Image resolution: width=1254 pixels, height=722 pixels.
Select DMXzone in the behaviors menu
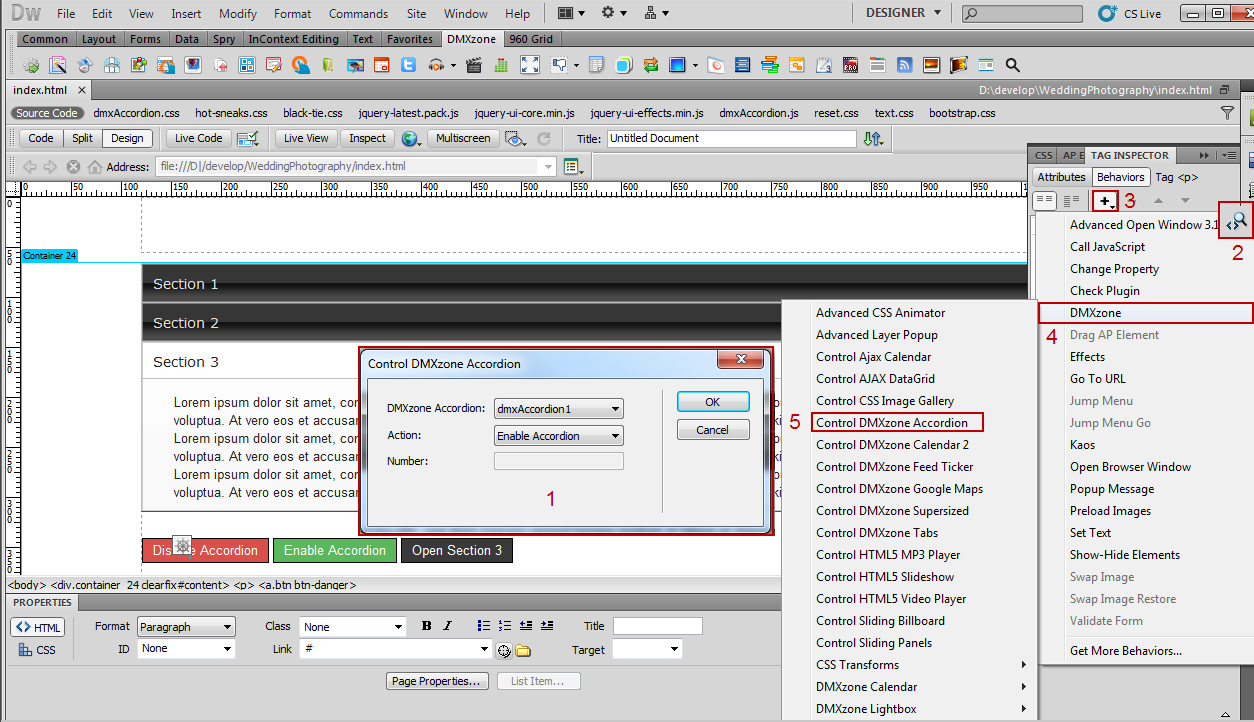tap(1146, 313)
